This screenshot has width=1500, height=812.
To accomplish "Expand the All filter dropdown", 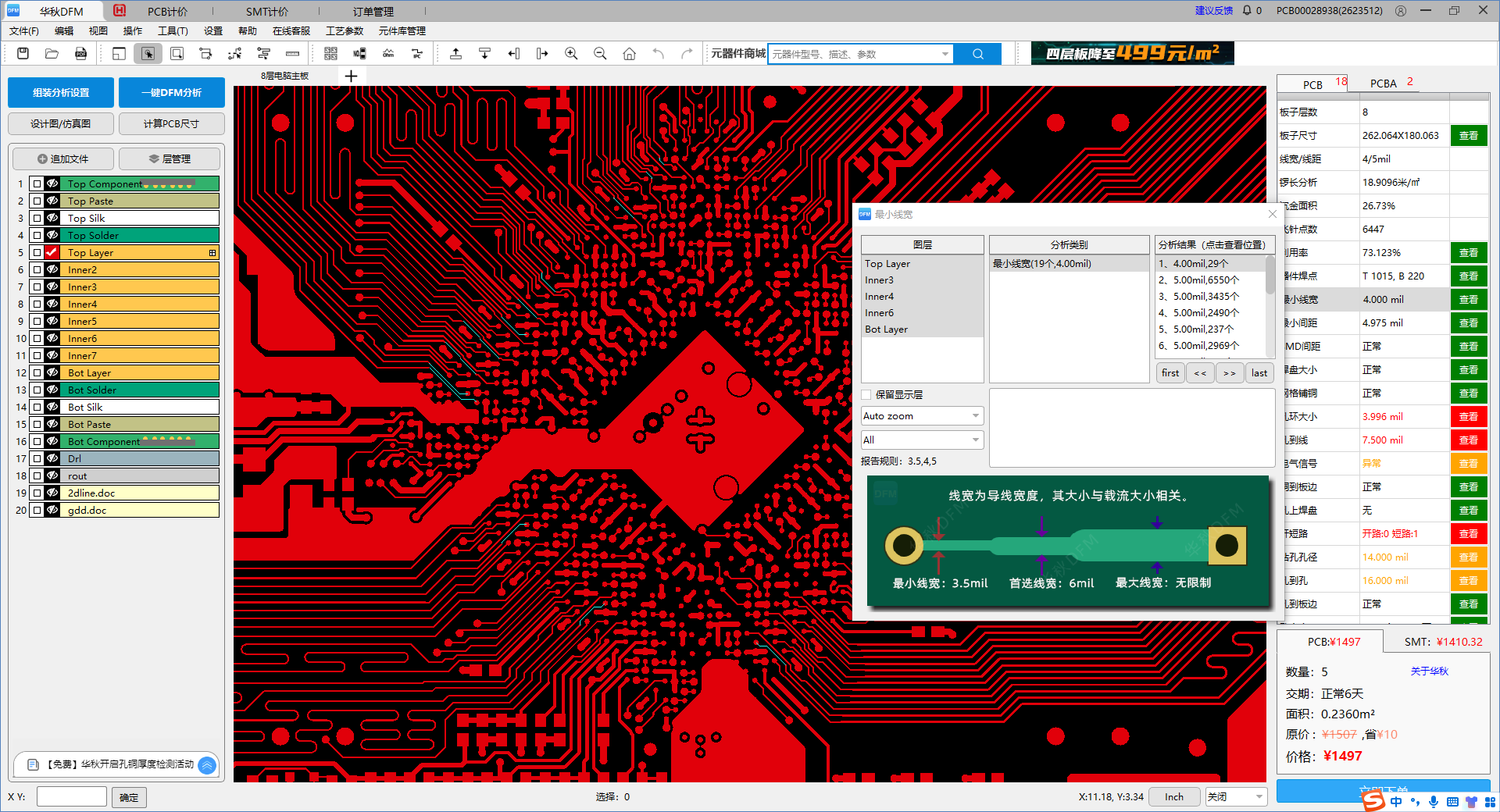I will (x=922, y=440).
